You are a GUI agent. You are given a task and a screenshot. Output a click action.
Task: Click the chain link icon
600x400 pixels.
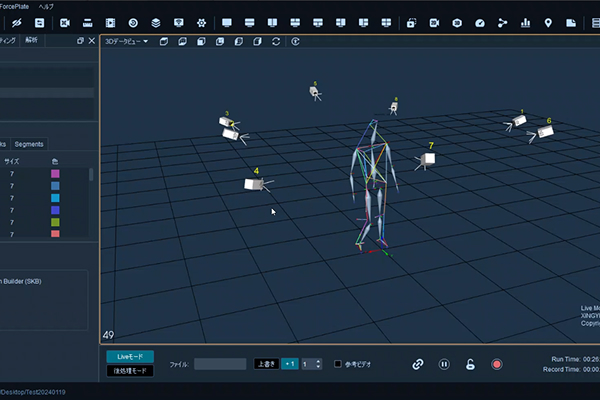pos(418,364)
